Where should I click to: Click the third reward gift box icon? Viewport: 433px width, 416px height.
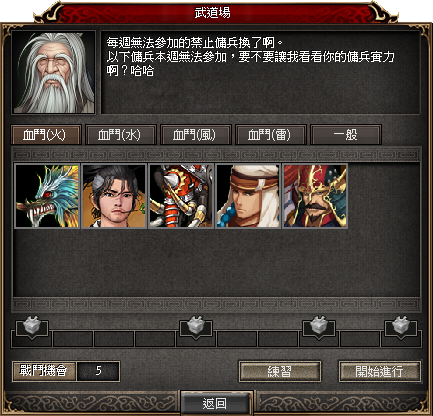point(319,325)
